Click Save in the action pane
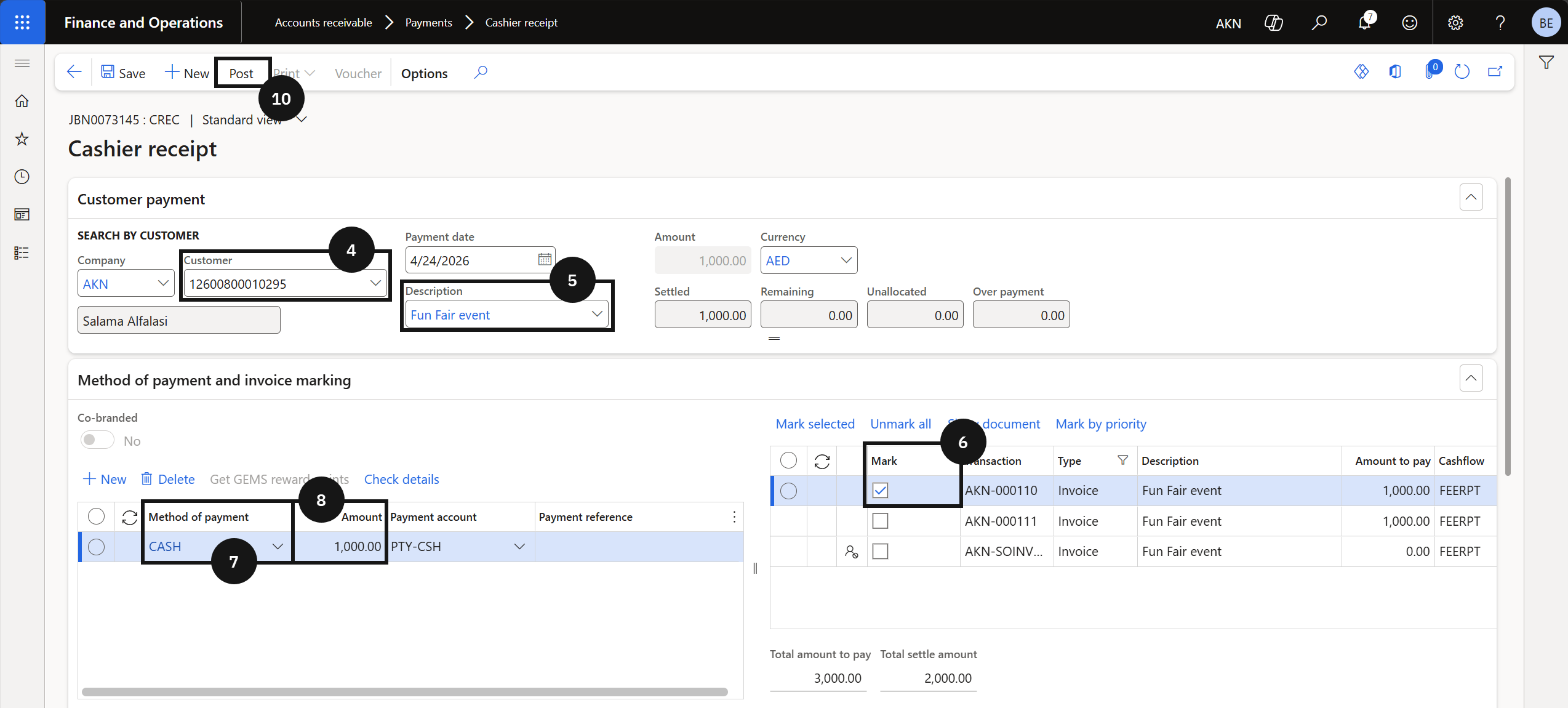This screenshot has height=708, width=1568. click(x=123, y=73)
